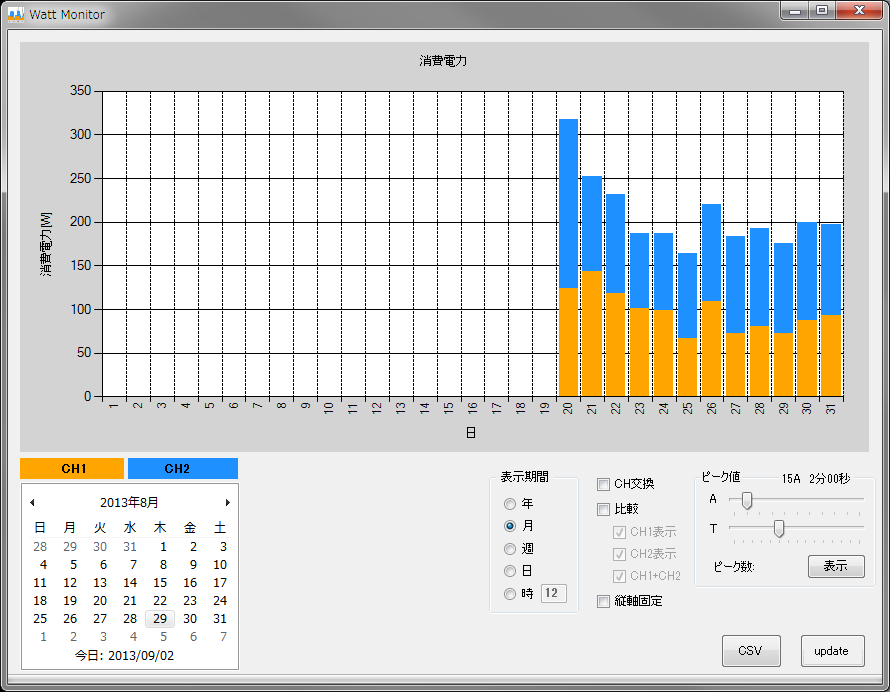Maximize the Watt Monitor window
Viewport: 890px width, 692px height.
point(821,11)
